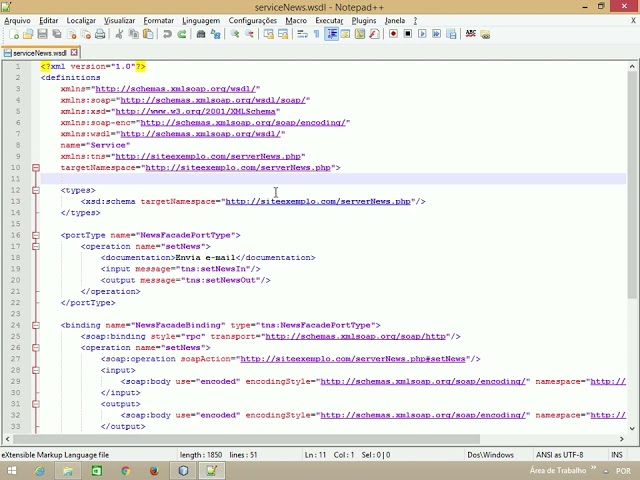Click the schemas.xmlsoap.org/wsdl/soap/ link on line 4

pyautogui.click(x=213, y=100)
